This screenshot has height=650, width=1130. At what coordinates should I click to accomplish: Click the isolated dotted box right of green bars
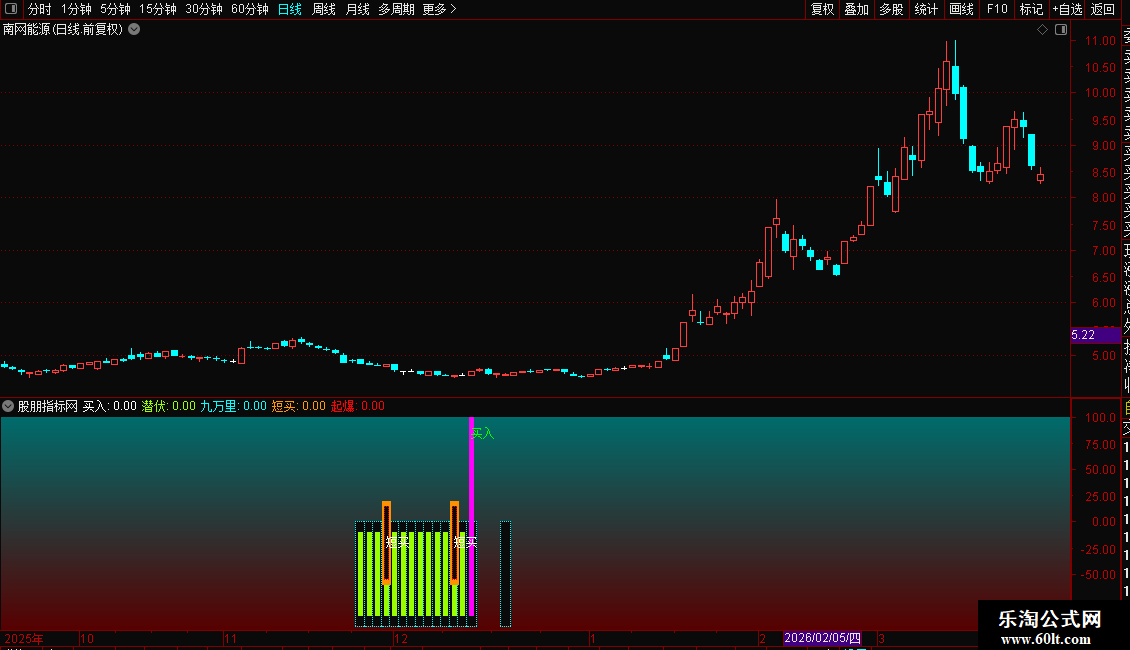(x=505, y=574)
